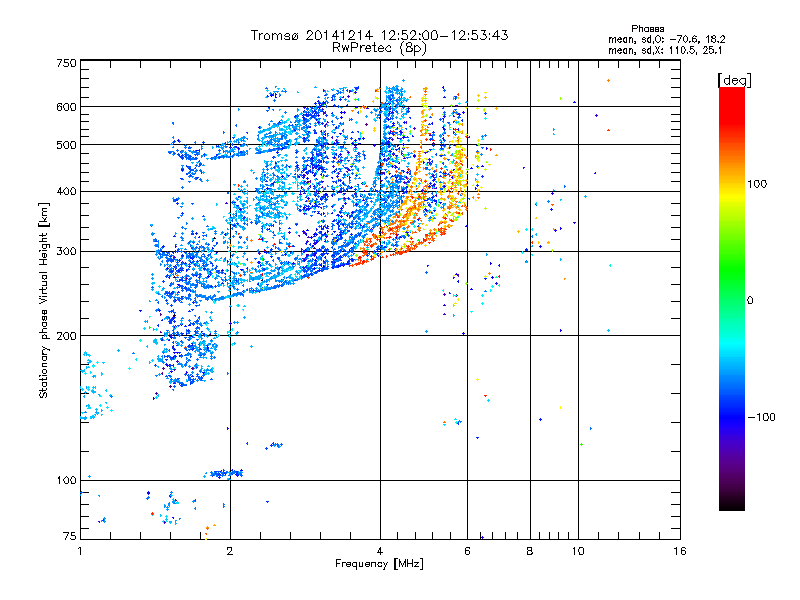This screenshot has width=800, height=600.
Task: Click the x-axis tick label "16"
Action: click(x=680, y=551)
